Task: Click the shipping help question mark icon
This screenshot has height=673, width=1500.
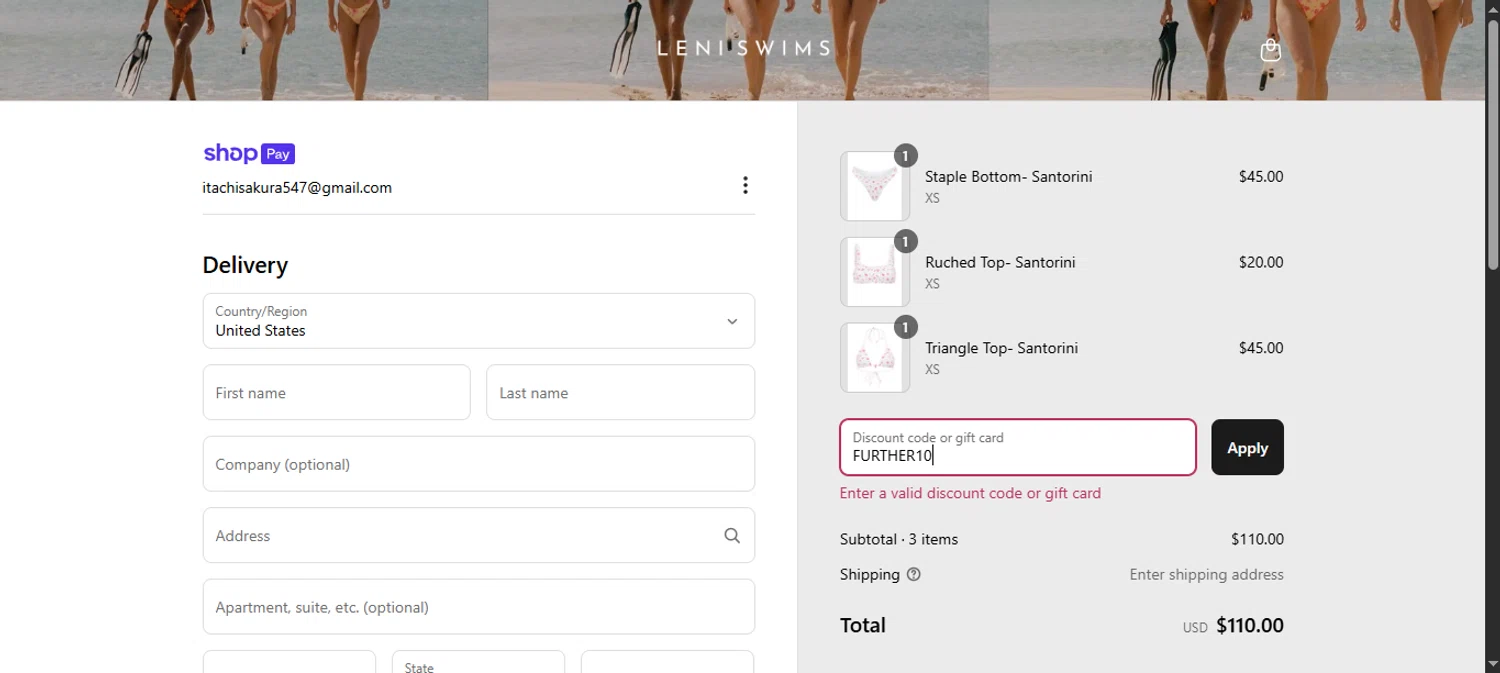Action: pos(913,574)
